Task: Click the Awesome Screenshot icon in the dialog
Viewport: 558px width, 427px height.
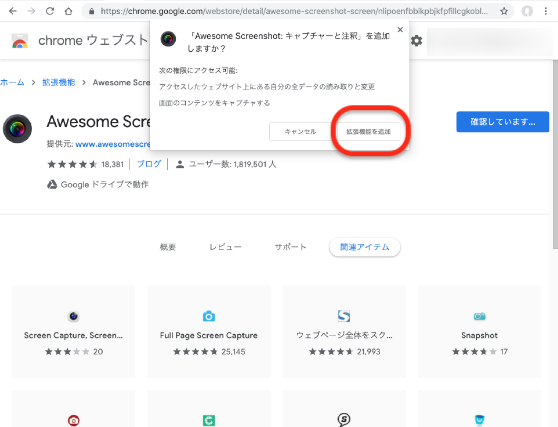Action: [x=168, y=39]
